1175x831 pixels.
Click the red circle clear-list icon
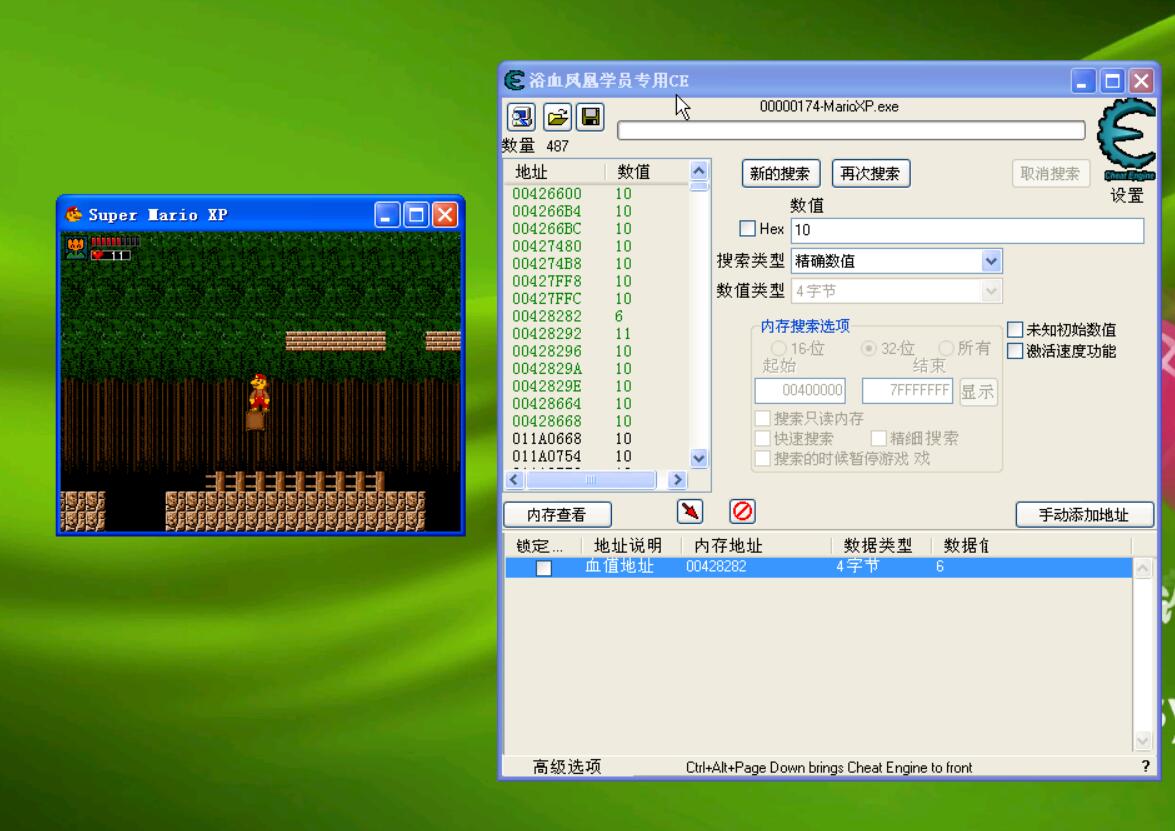[x=742, y=512]
